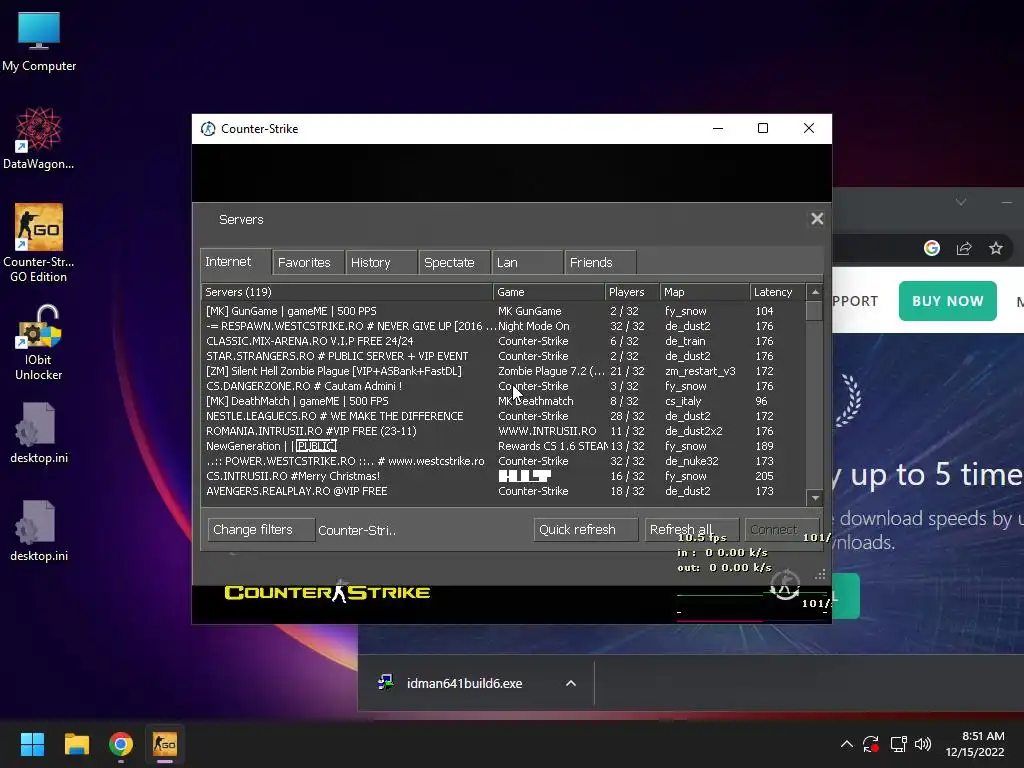Select CLASSIC.MIX-ARENA.RO server row

tap(504, 341)
